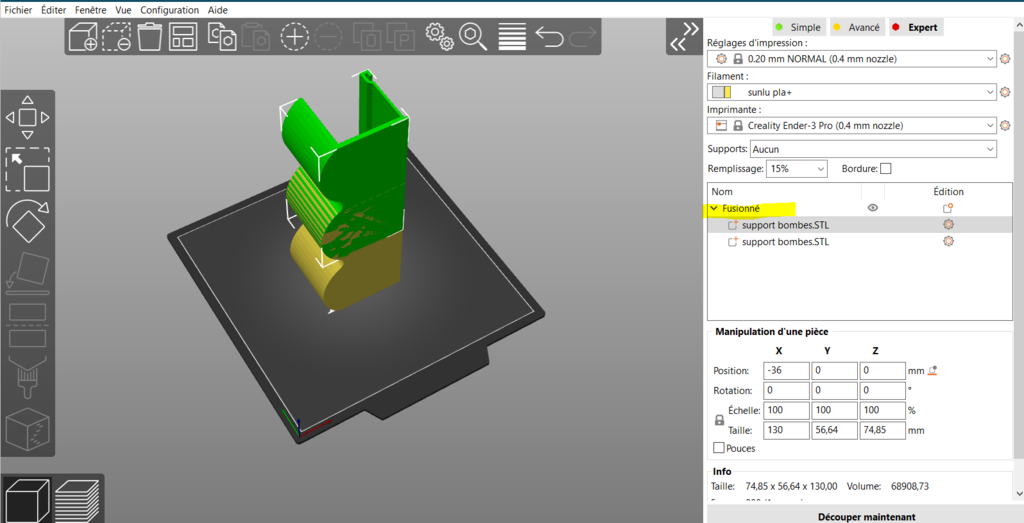The height and width of the screenshot is (523, 1024).
Task: Click the Split to objects icon
Action: tap(367, 37)
